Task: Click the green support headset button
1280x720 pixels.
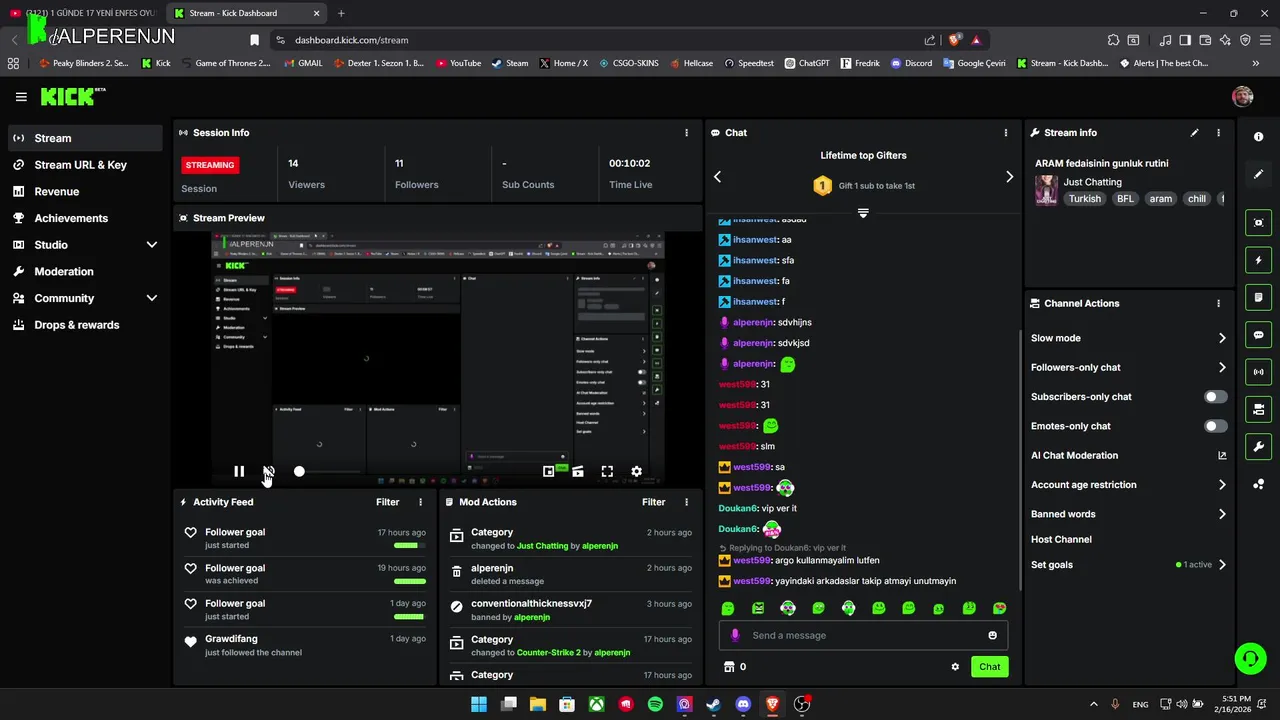Action: [x=1250, y=658]
